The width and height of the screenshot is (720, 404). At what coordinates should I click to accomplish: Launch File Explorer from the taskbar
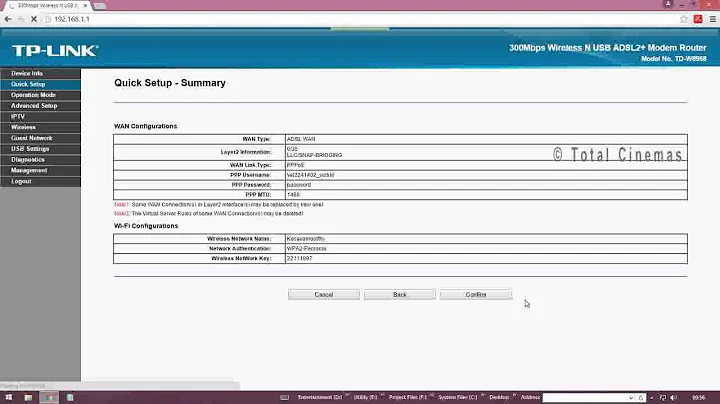pos(28,398)
